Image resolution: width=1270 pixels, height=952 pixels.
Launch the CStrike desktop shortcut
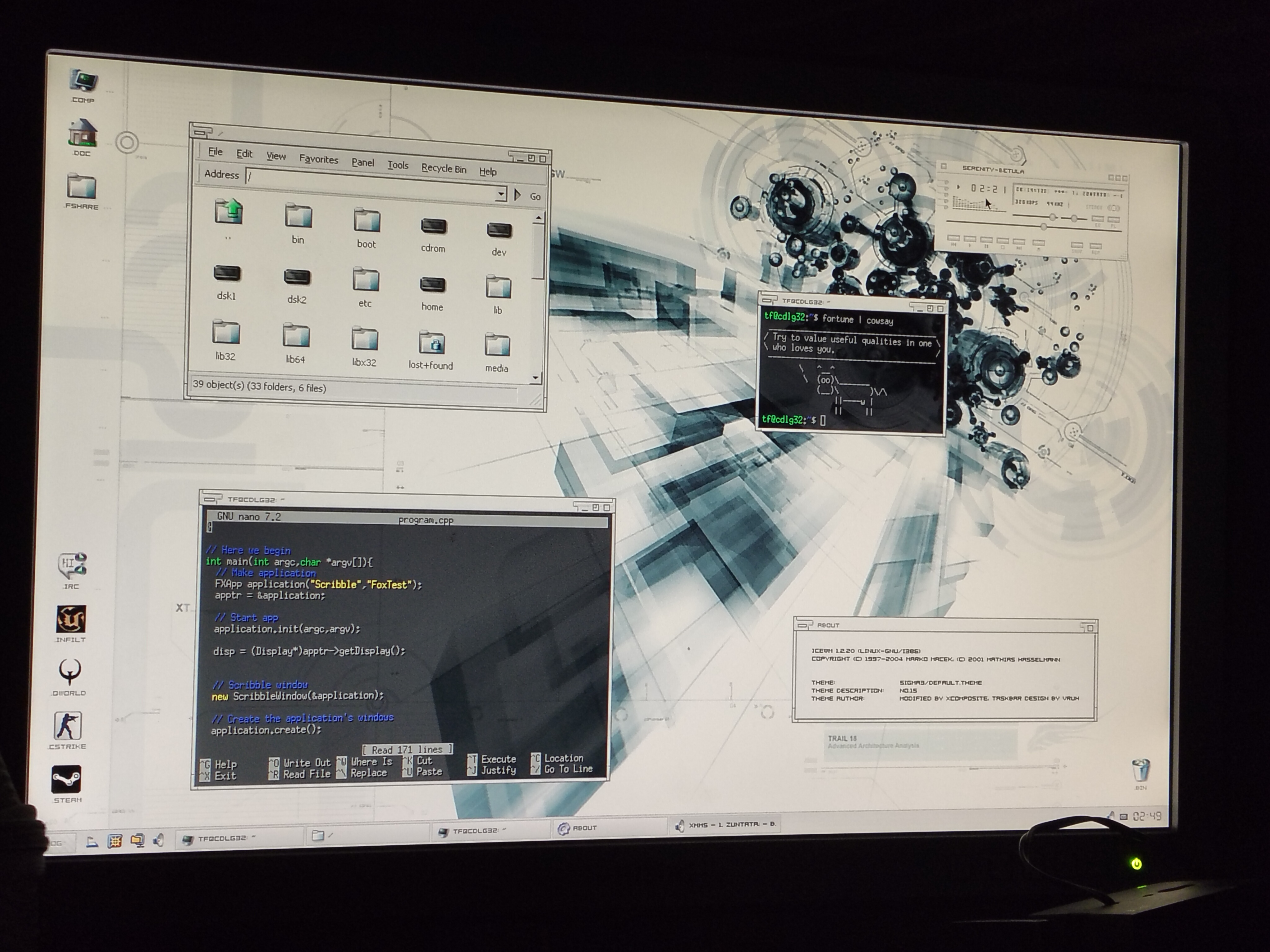pos(68,726)
